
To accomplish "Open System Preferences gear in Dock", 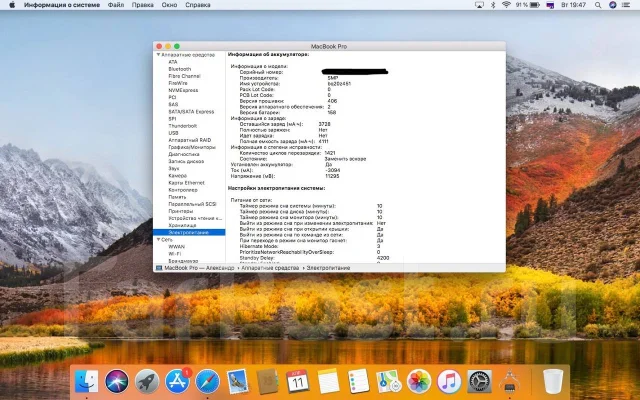I will point(479,381).
